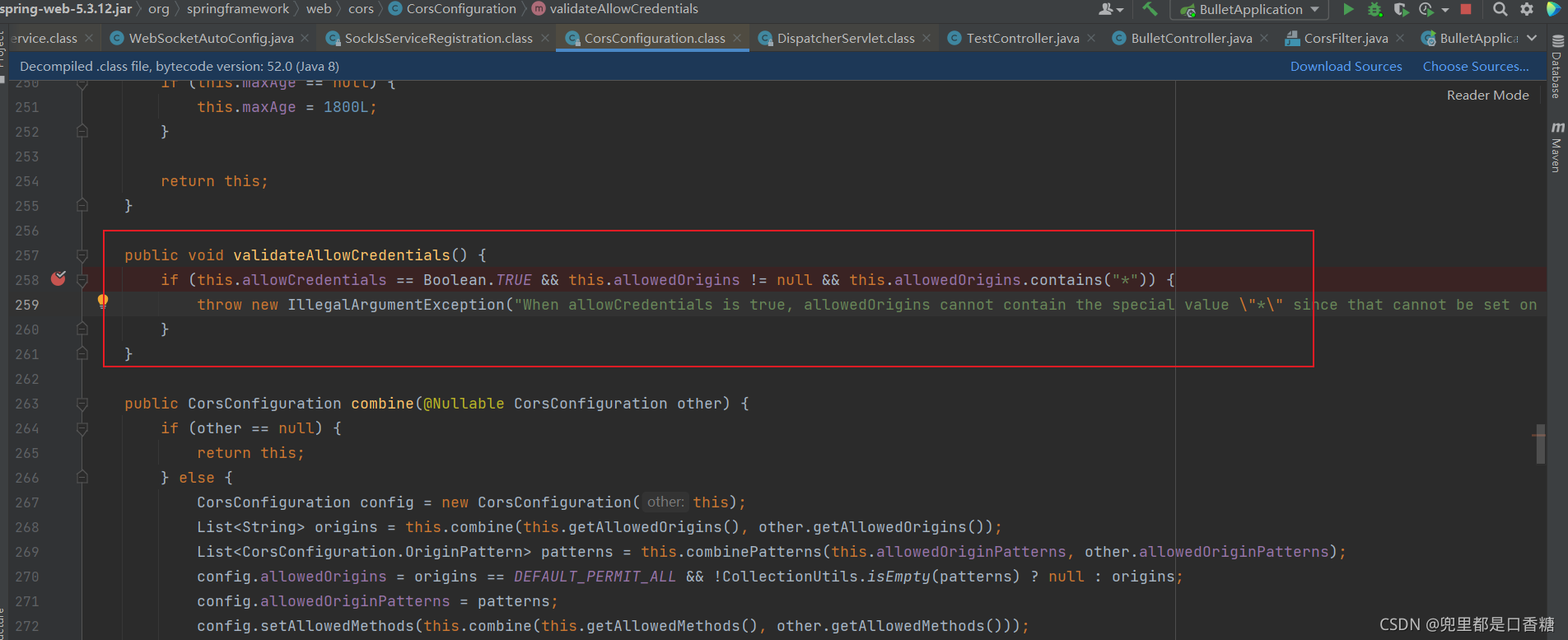Click the springframework breadcrumb
The image size is (1568, 640).
(237, 8)
